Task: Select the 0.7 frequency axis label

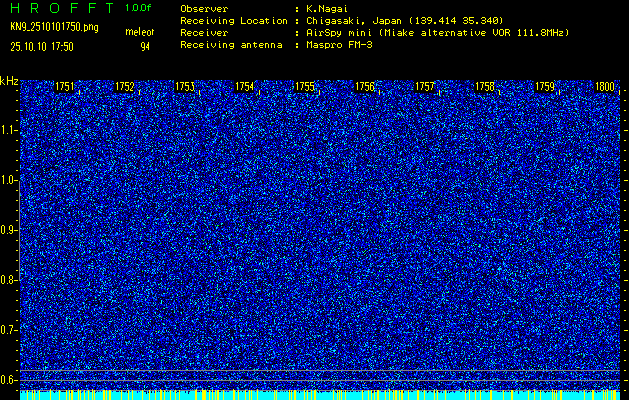Action: click(x=9, y=329)
